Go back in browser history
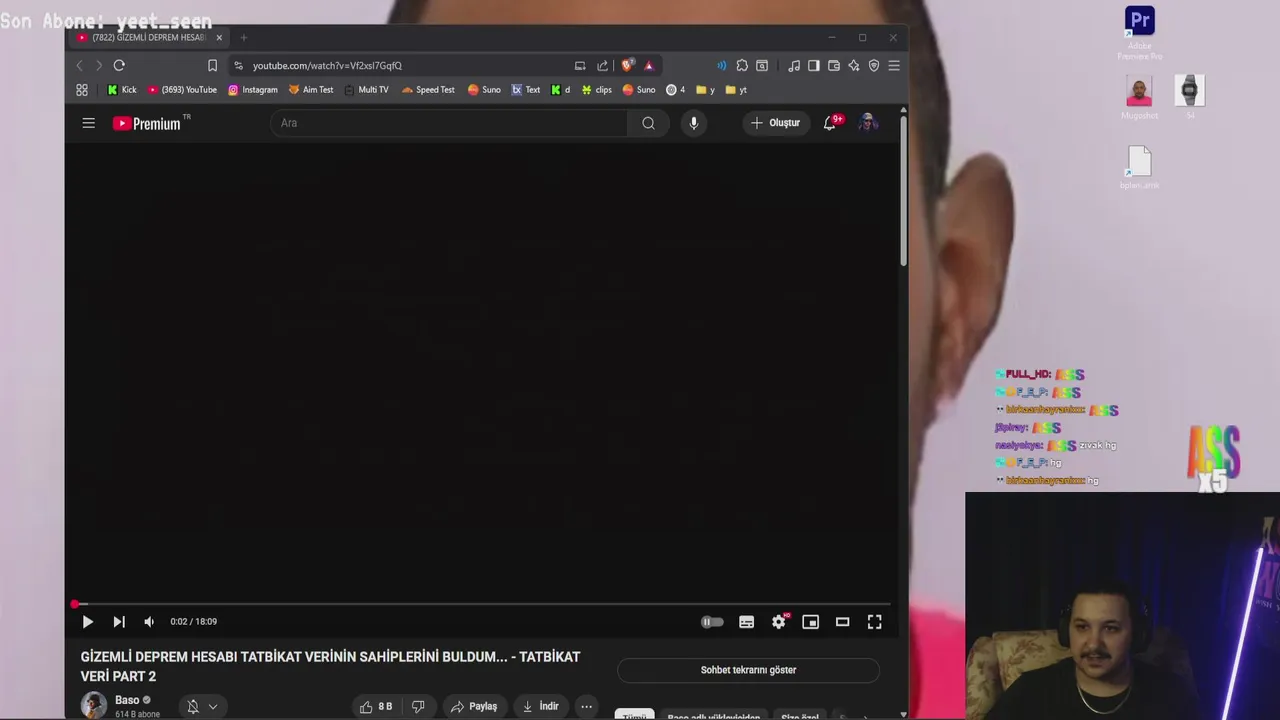Image resolution: width=1280 pixels, height=720 pixels. [80, 66]
